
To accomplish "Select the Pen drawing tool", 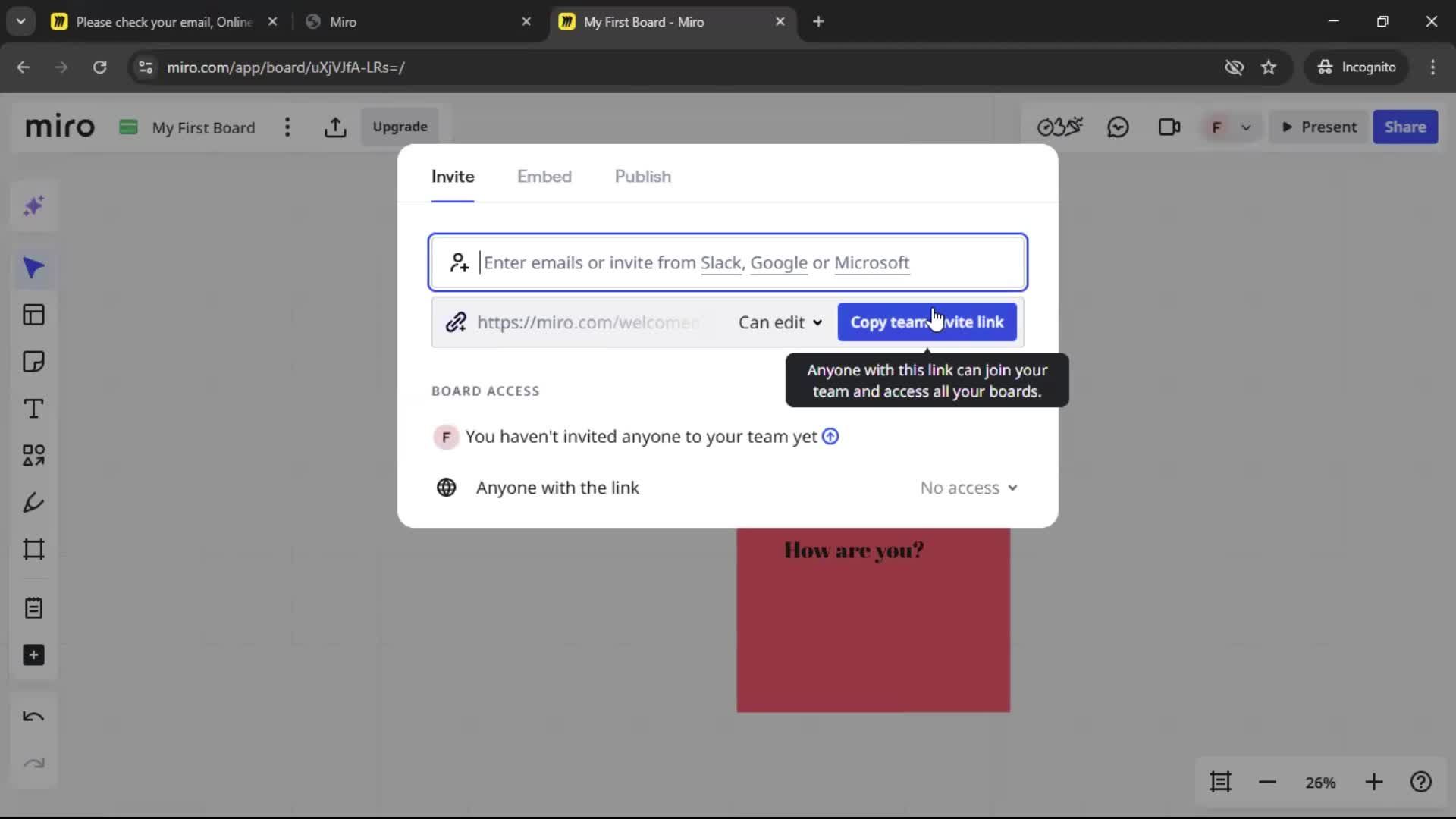I will click(33, 503).
